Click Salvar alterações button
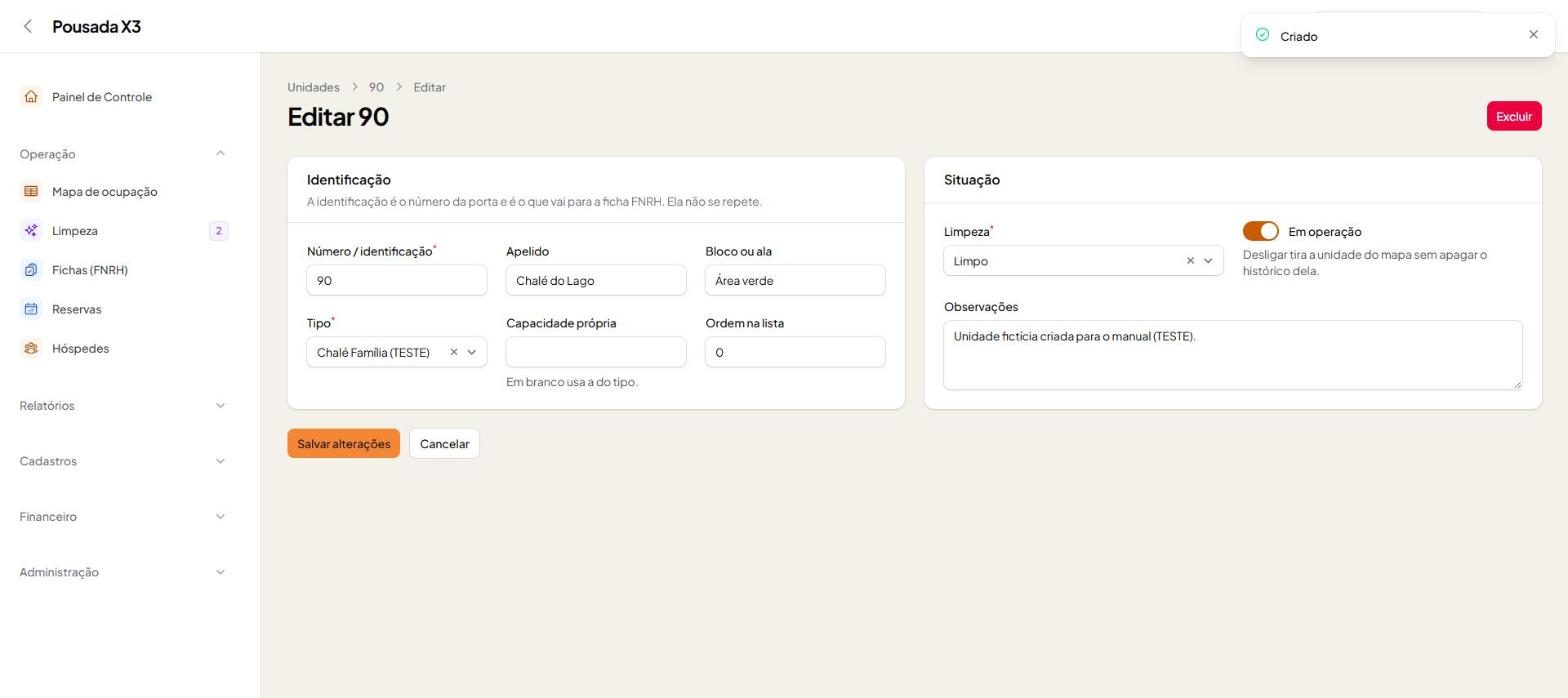 pos(343,444)
